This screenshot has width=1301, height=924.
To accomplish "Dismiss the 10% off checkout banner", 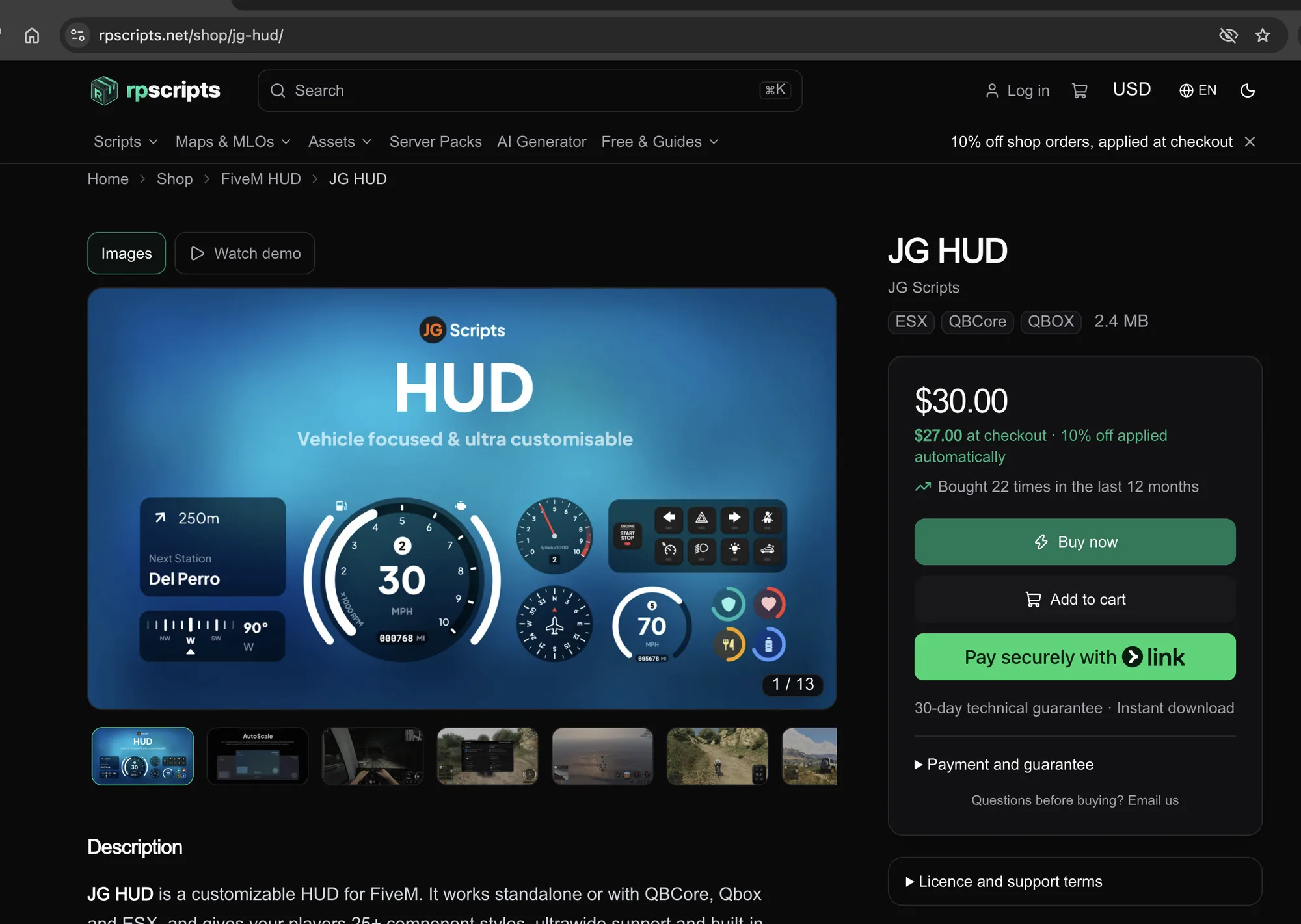I will click(1250, 142).
